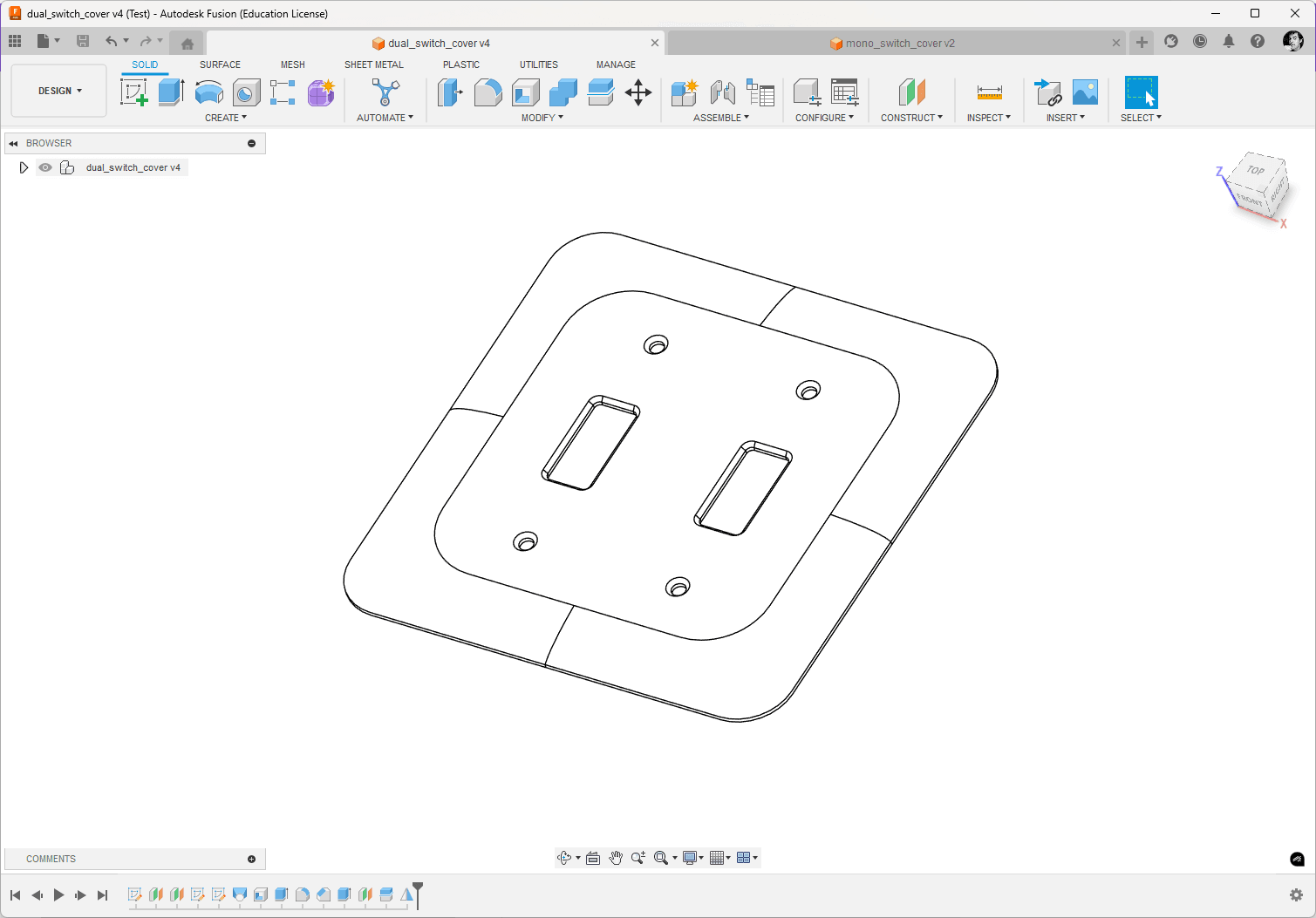Image resolution: width=1316 pixels, height=918 pixels.
Task: Open the Viewports layout dropdown
Action: click(747, 858)
